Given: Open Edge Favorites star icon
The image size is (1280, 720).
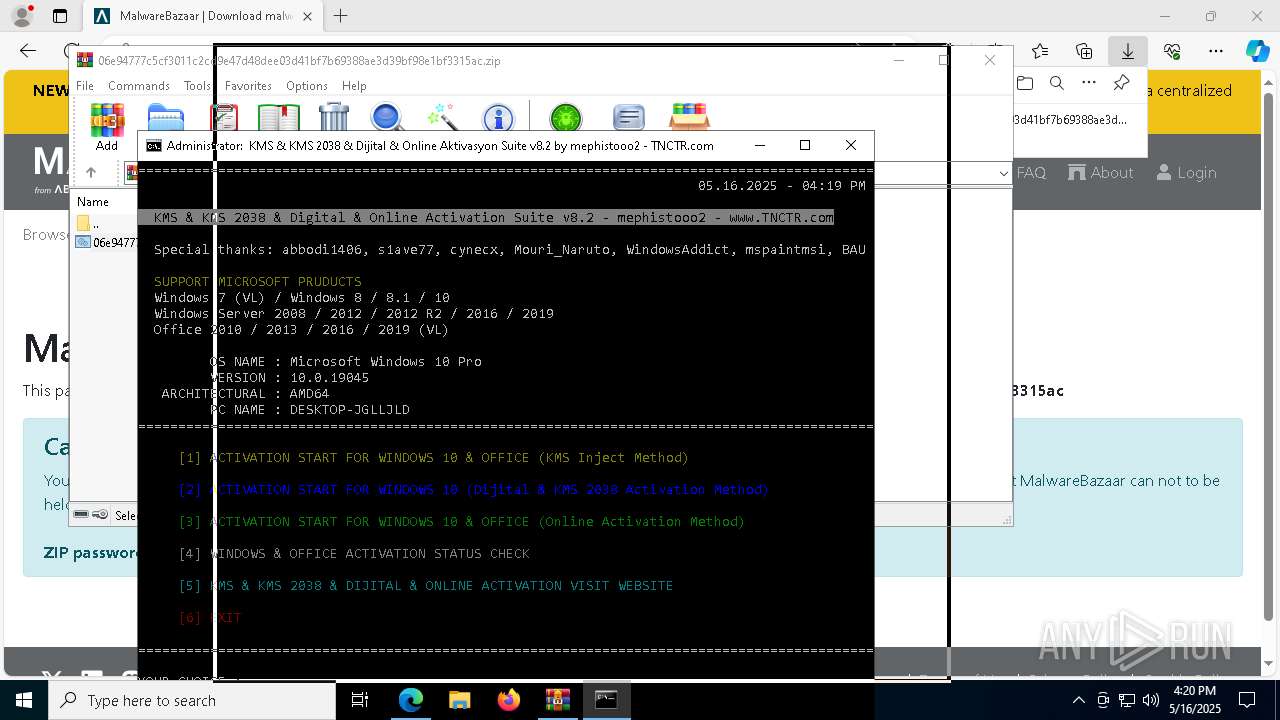Looking at the screenshot, I should pos(1040,51).
